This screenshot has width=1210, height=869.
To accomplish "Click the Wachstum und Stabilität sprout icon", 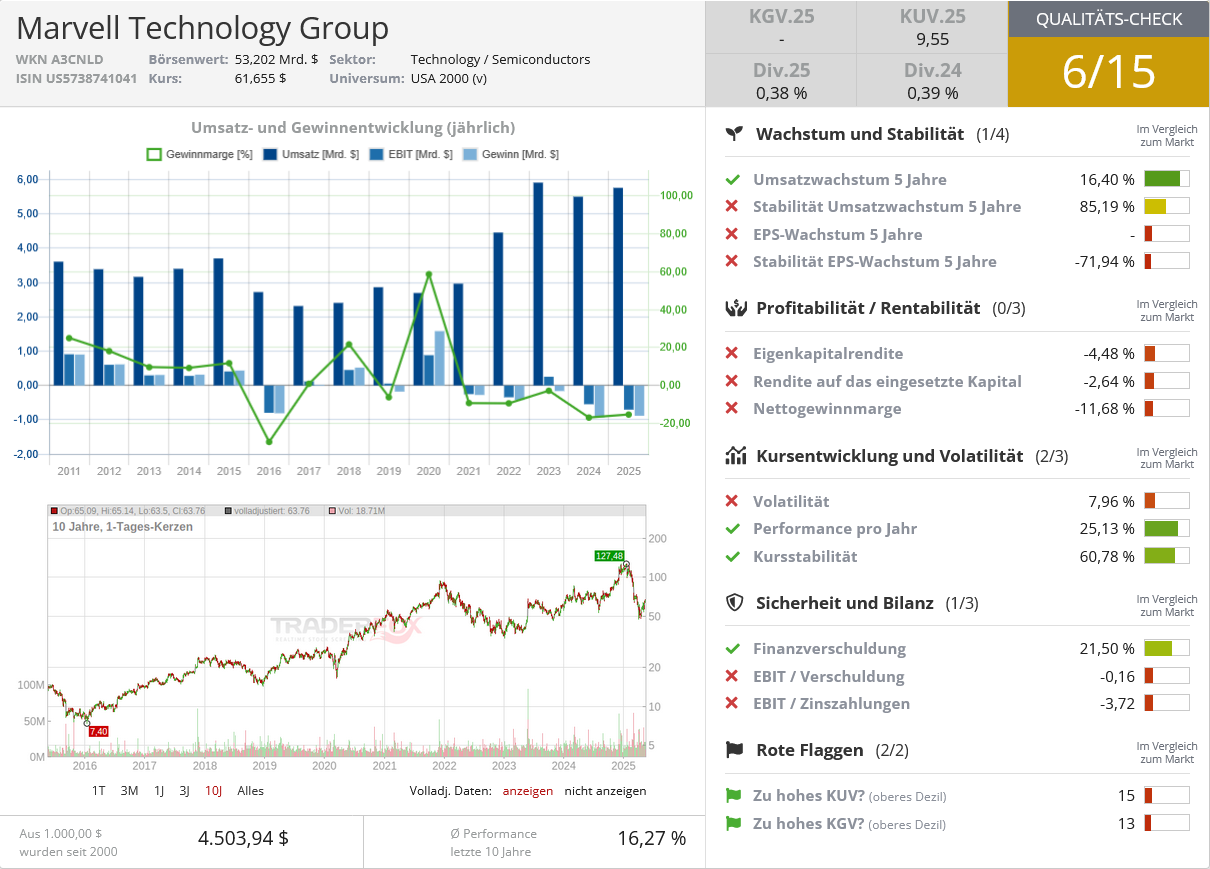I will click(x=735, y=133).
